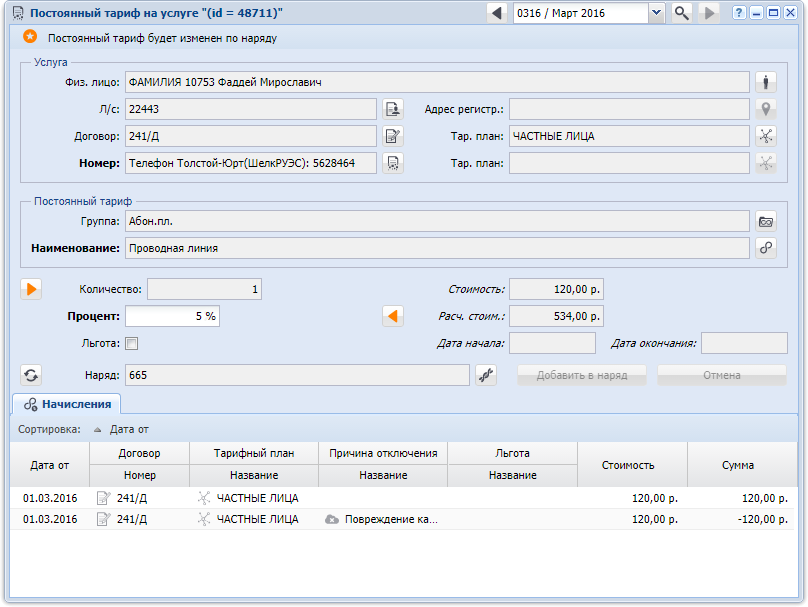808x607 pixels.
Task: Click the Наряд field with 665
Action: 297,375
